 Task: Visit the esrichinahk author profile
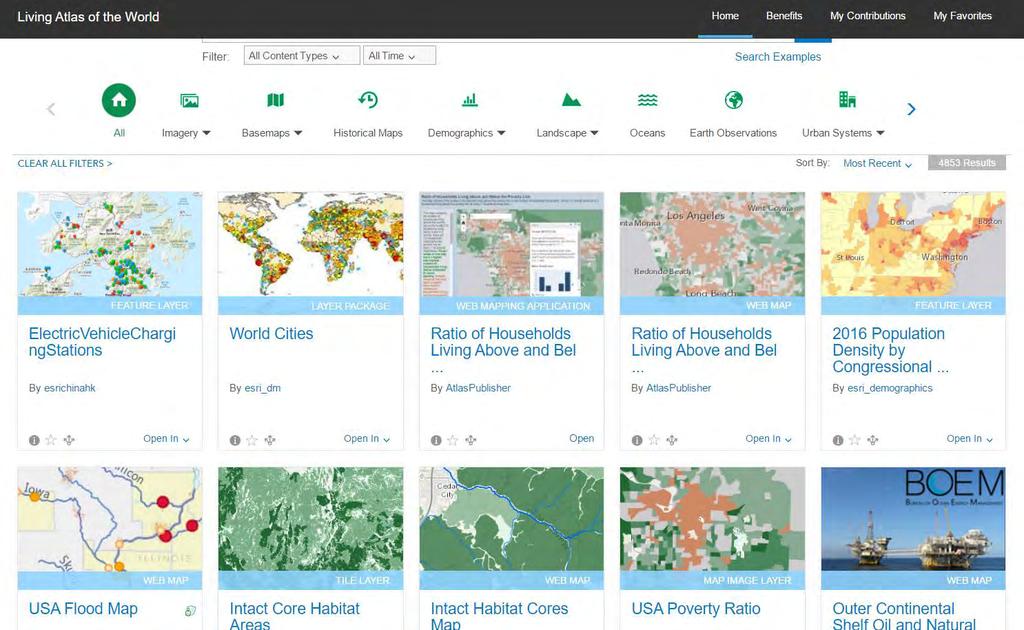[x=69, y=388]
